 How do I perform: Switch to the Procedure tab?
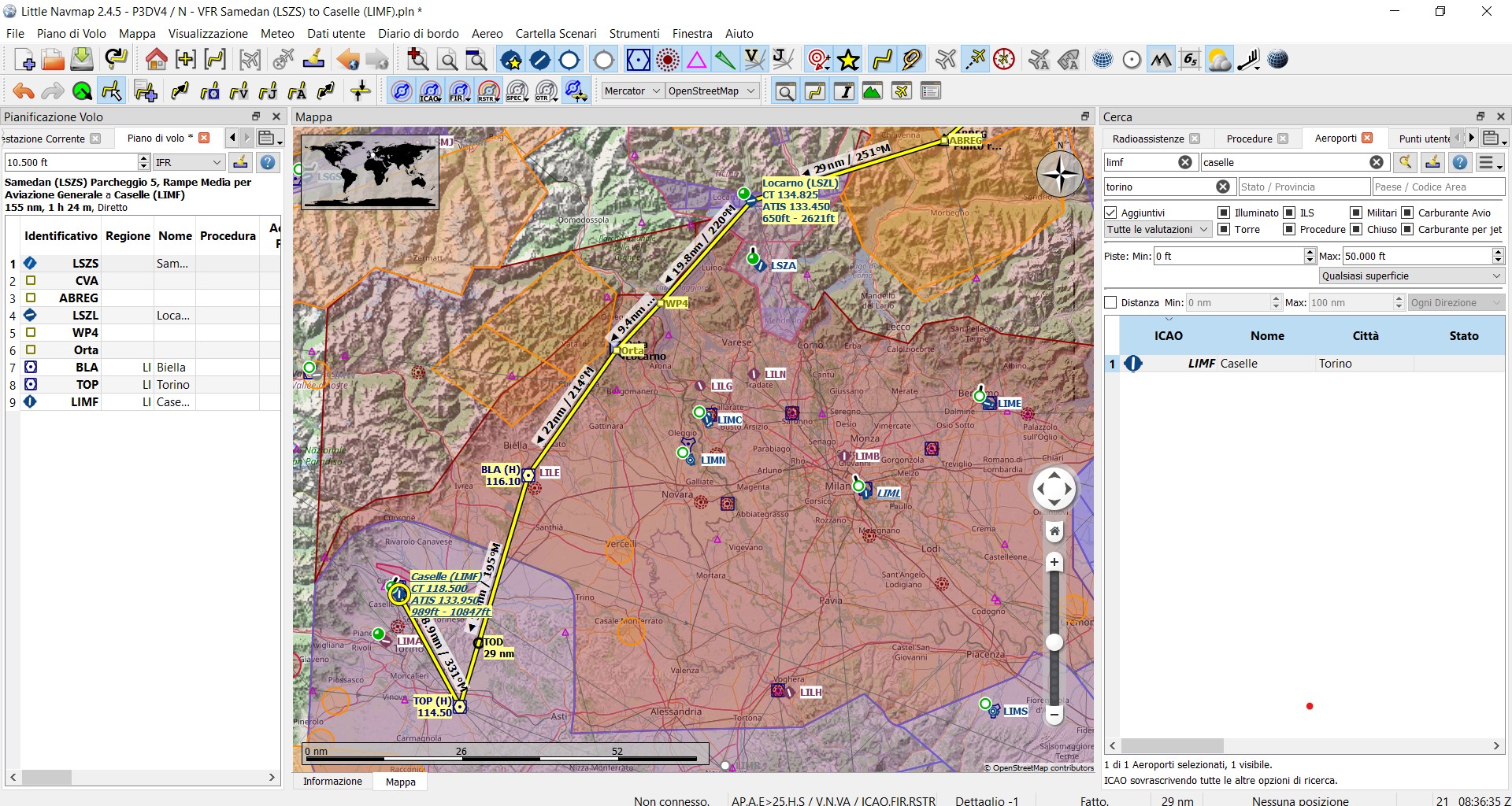1251,139
